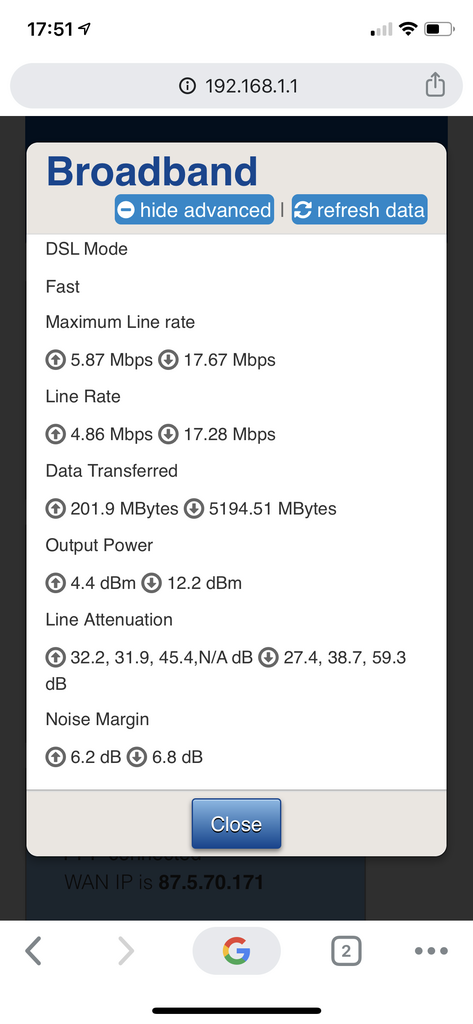Click download icon next to 6.8 dB
Viewport: 473px width, 1024px height.
tap(136, 758)
